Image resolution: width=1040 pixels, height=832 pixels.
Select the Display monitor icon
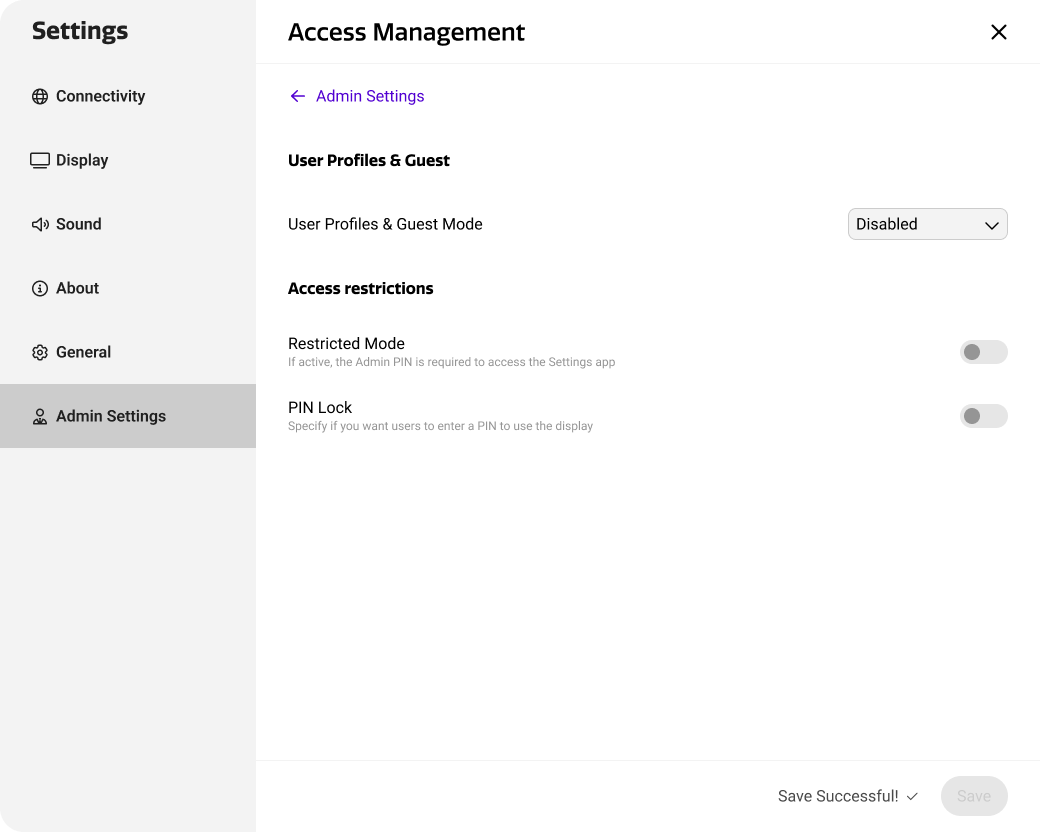point(39,160)
